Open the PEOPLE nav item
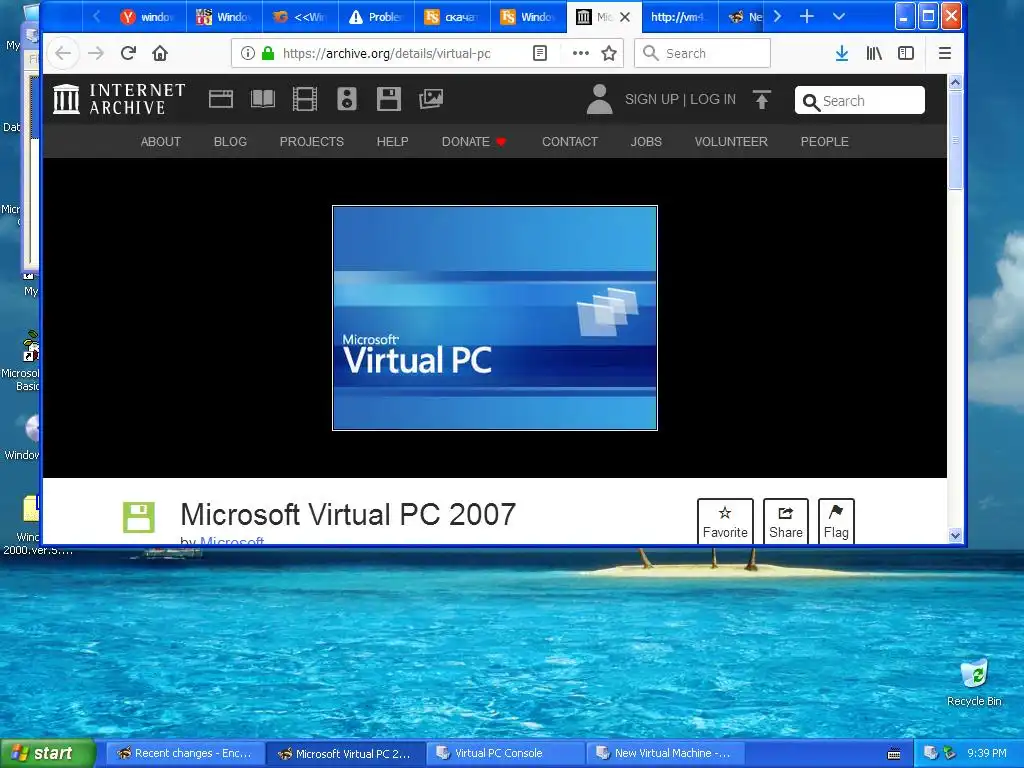 pos(825,142)
